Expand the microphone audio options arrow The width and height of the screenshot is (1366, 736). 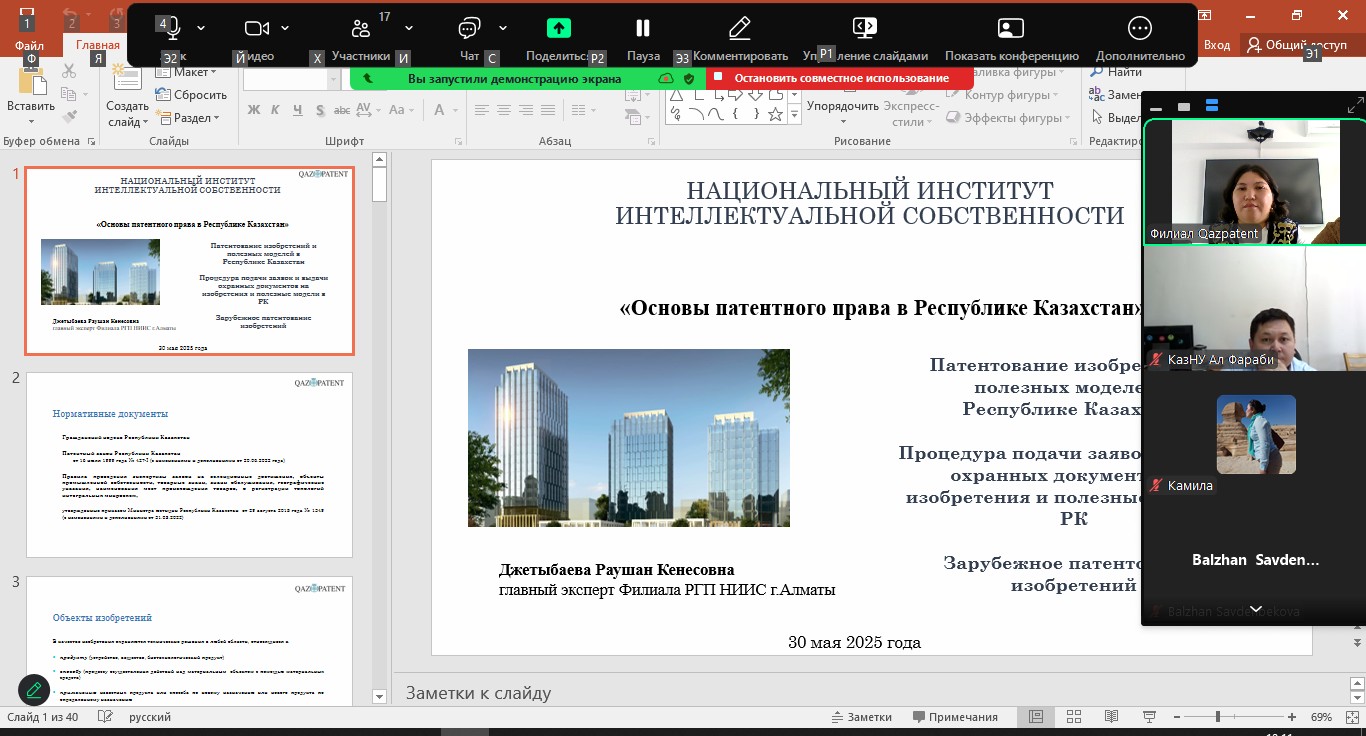pyautogui.click(x=201, y=28)
